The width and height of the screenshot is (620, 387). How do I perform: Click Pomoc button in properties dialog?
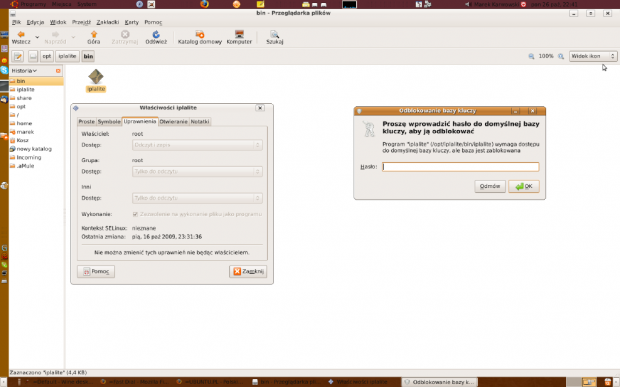[x=96, y=272]
